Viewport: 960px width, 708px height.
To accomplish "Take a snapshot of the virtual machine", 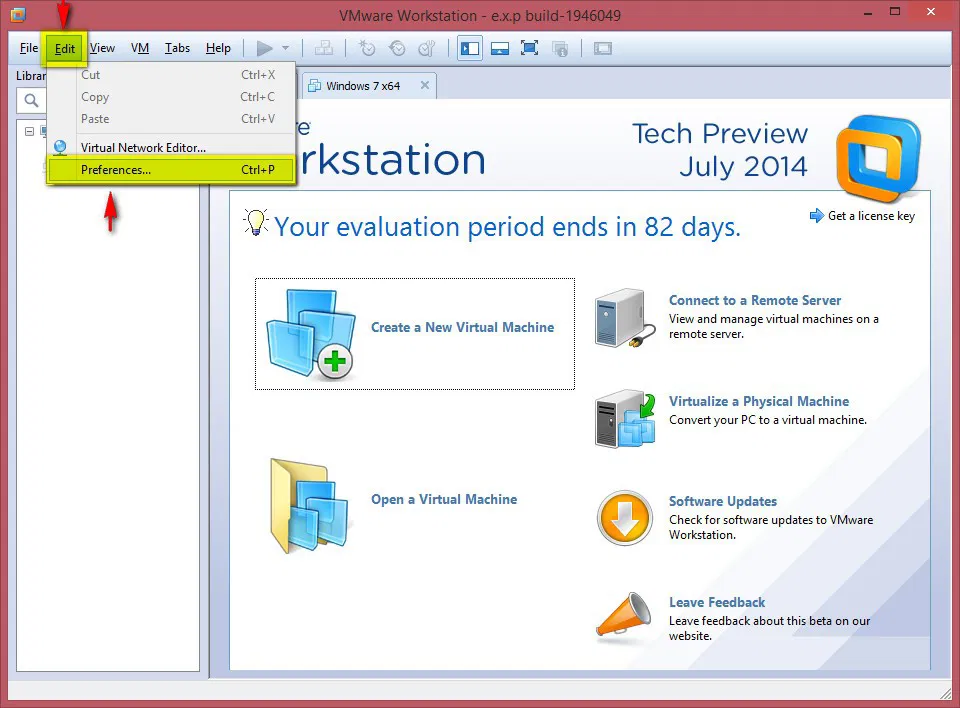I will 366,47.
